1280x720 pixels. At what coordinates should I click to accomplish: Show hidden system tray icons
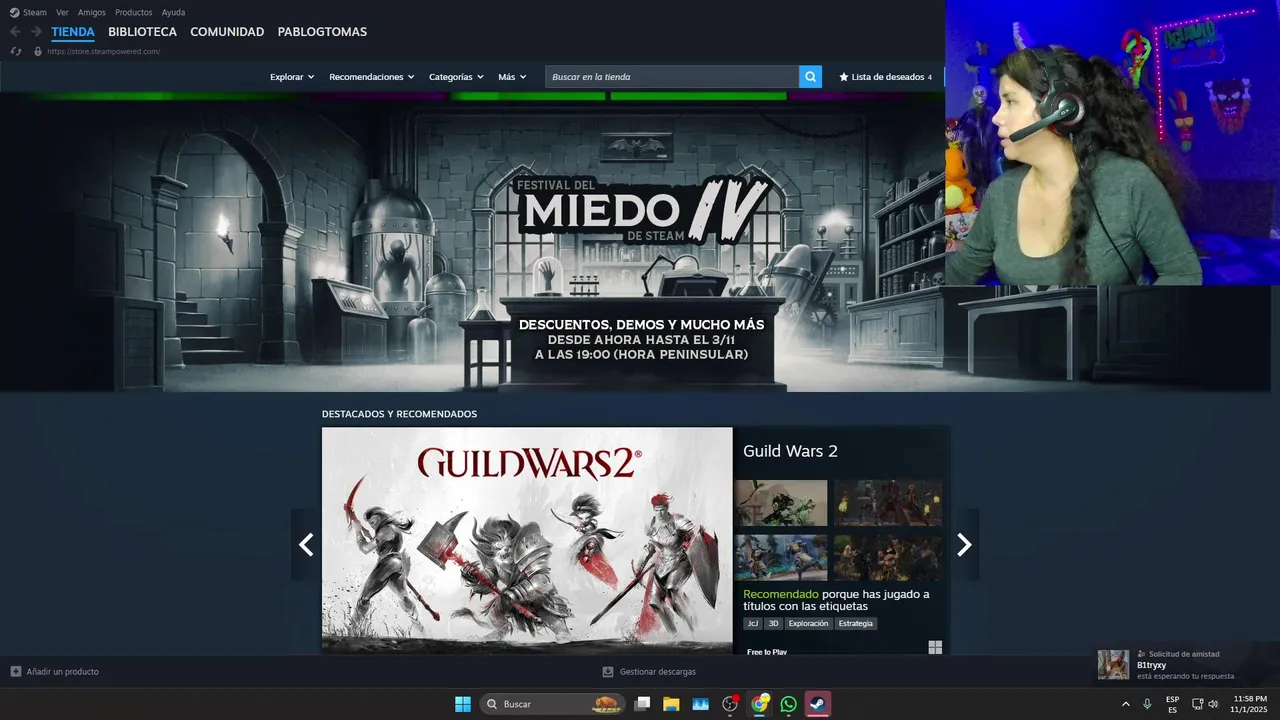[1126, 704]
